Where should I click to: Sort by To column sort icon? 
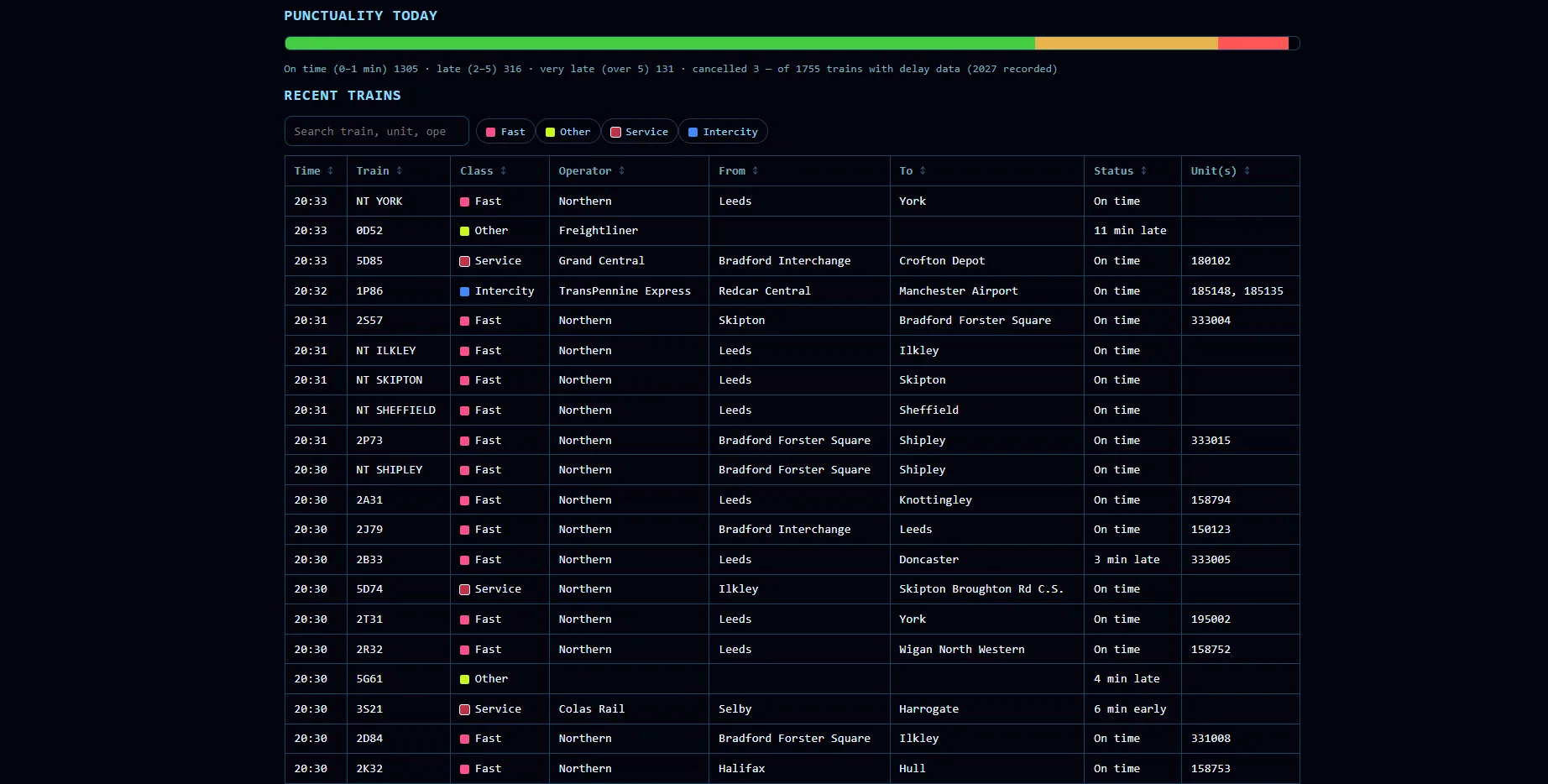point(923,171)
